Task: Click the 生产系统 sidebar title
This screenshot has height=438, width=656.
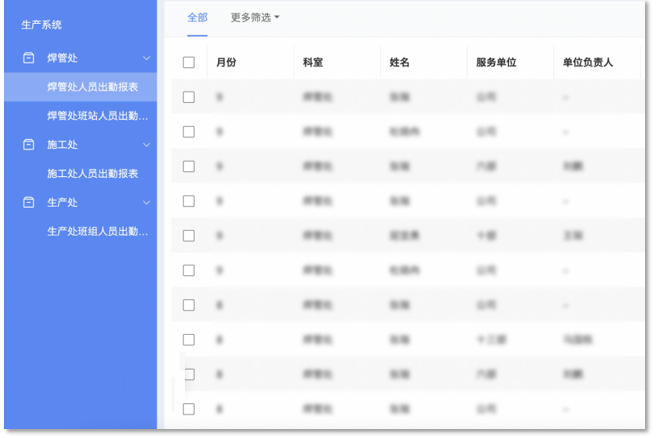Action: (x=41, y=25)
